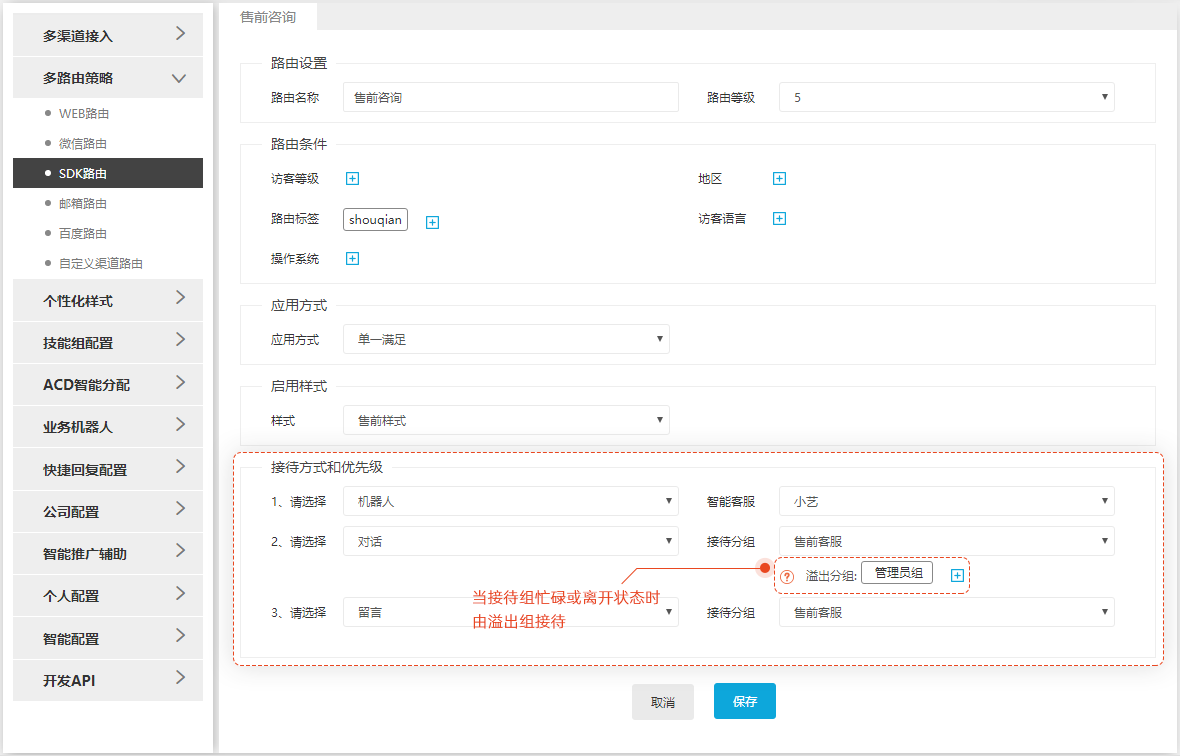Collapse the 多路由策略 menu
1180x756 pixels.
(x=108, y=77)
